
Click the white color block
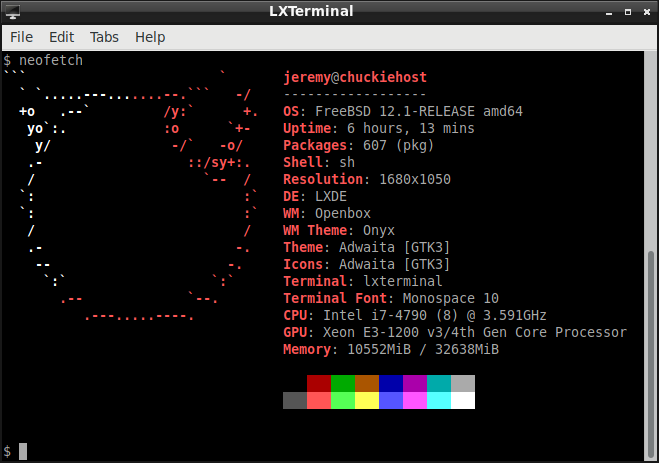(x=463, y=400)
